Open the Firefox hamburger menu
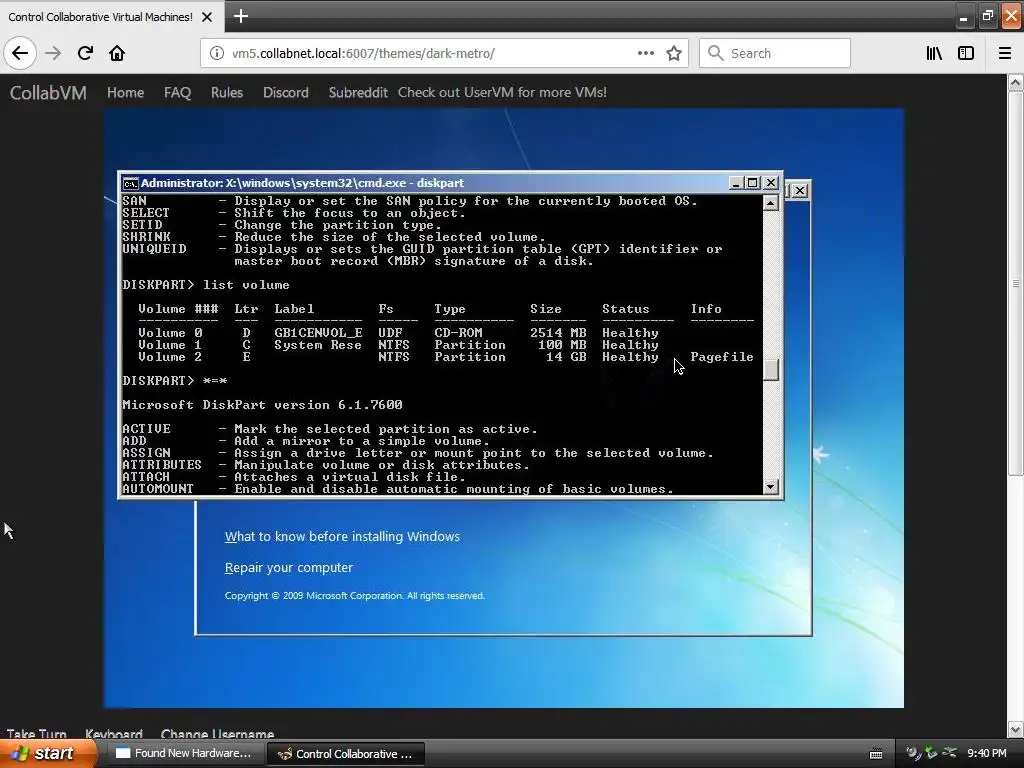 (1004, 53)
